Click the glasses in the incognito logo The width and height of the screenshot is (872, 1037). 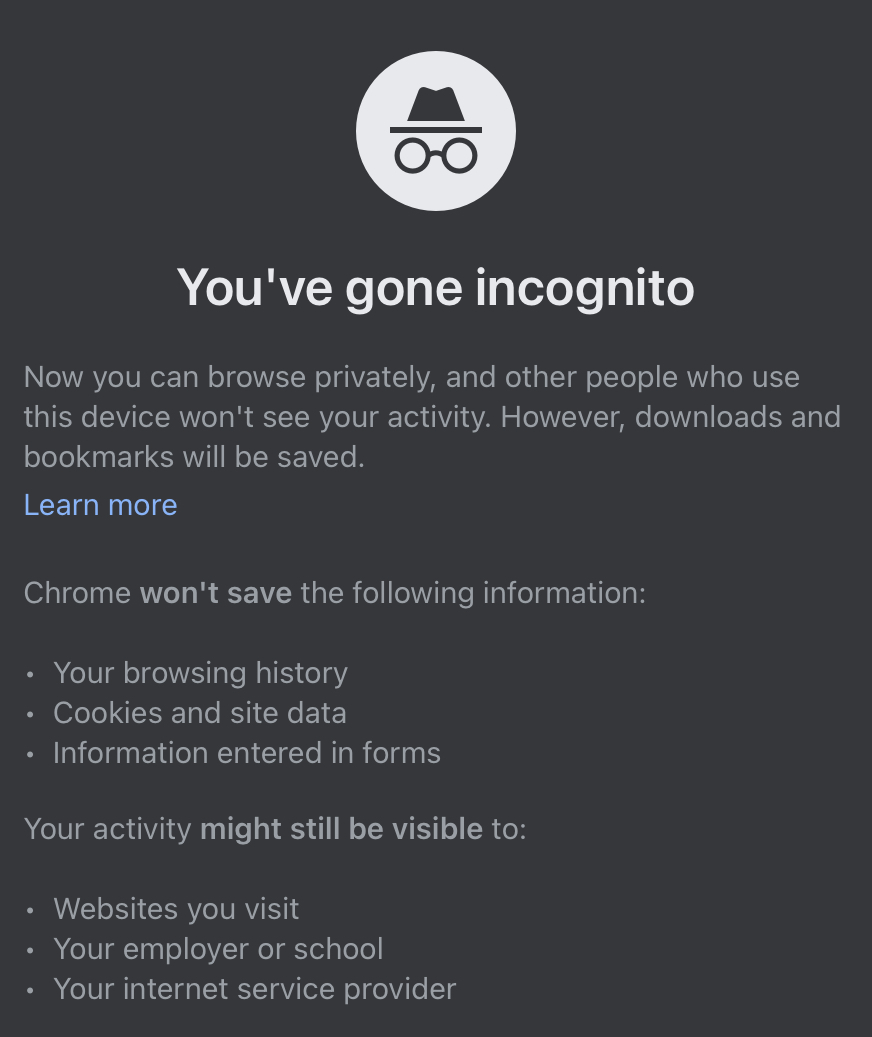[436, 155]
